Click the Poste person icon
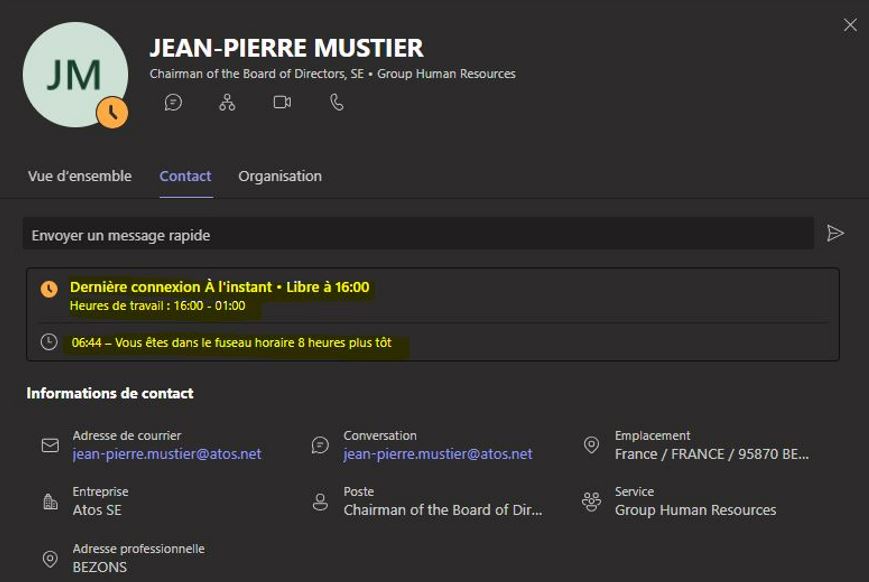This screenshot has width=869, height=582. pos(320,502)
